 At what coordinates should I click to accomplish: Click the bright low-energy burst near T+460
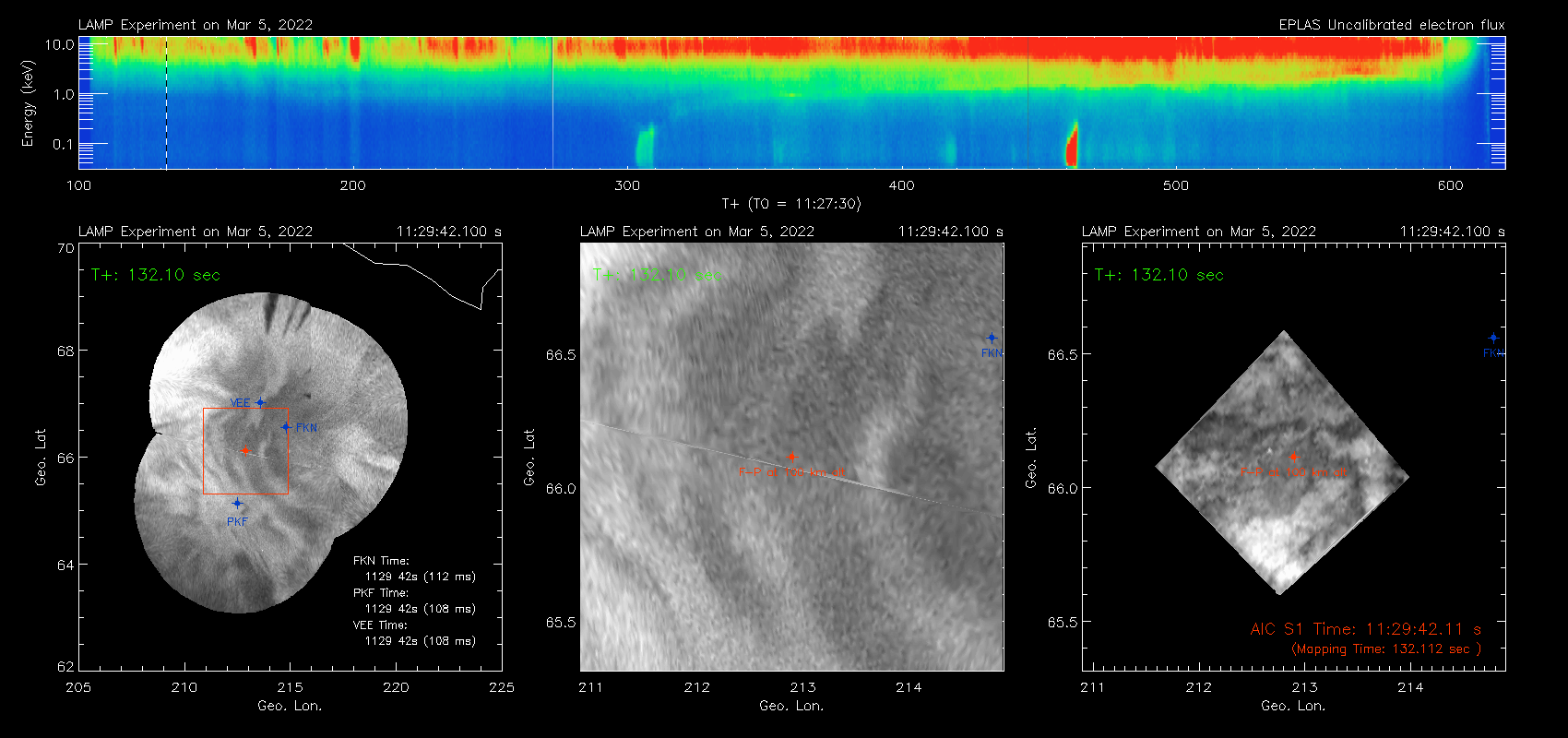[1072, 144]
